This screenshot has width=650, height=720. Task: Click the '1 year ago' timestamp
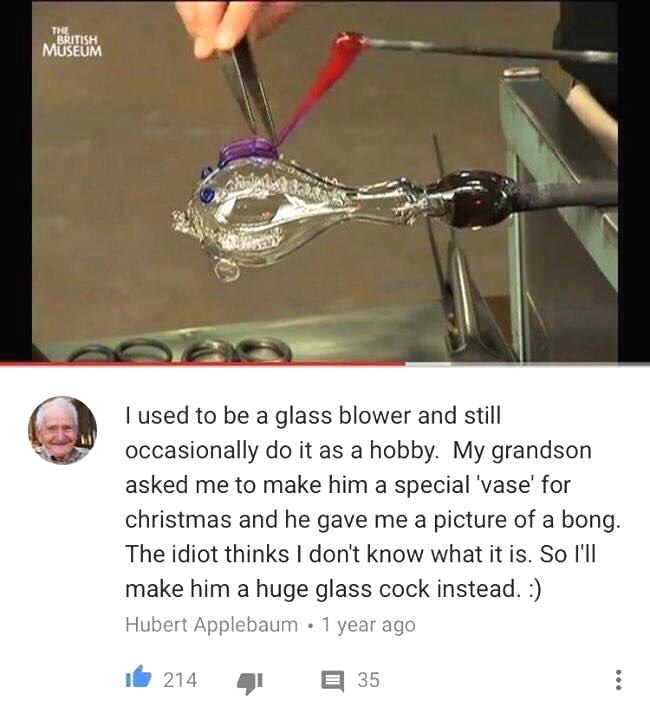[x=368, y=624]
